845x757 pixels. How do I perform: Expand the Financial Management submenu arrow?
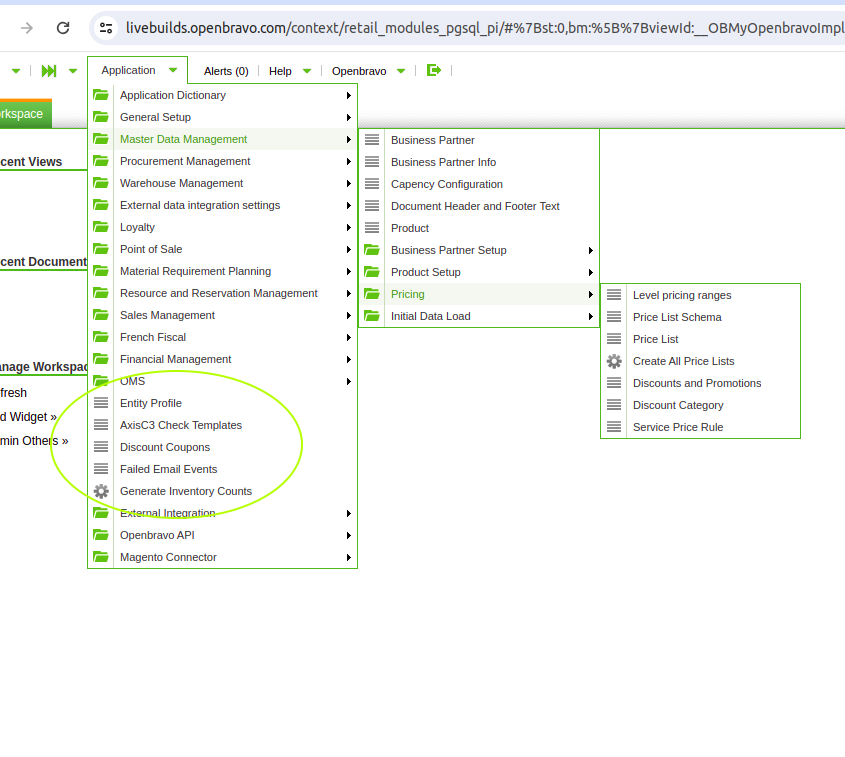348,359
